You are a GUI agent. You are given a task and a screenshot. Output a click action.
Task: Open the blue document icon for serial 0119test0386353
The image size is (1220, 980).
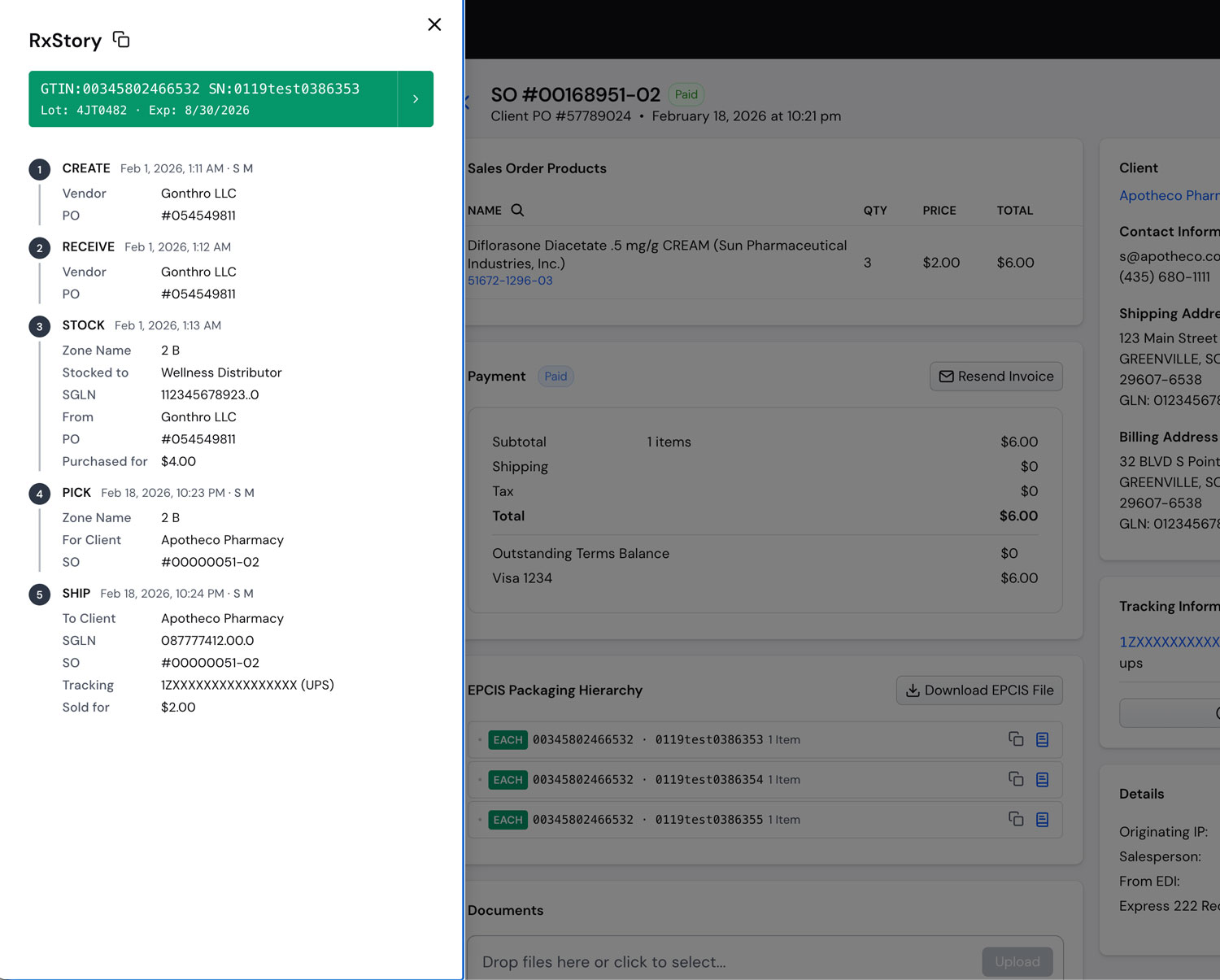pyautogui.click(x=1042, y=739)
